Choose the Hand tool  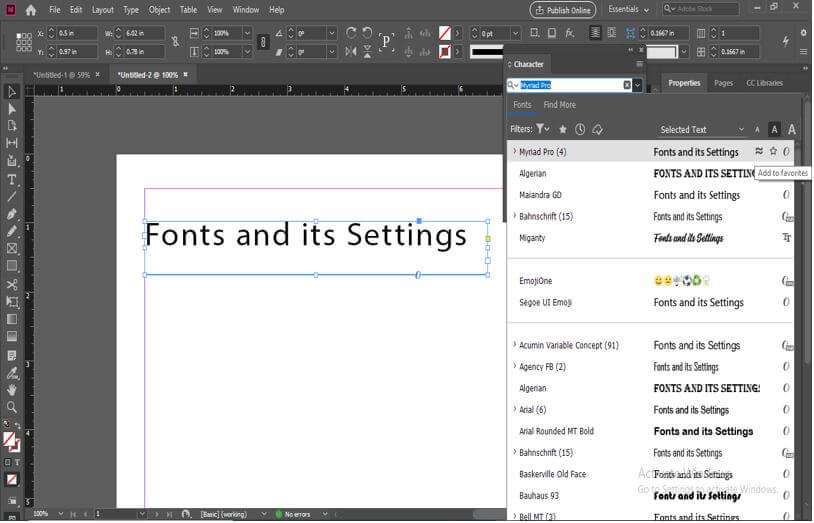(x=12, y=389)
